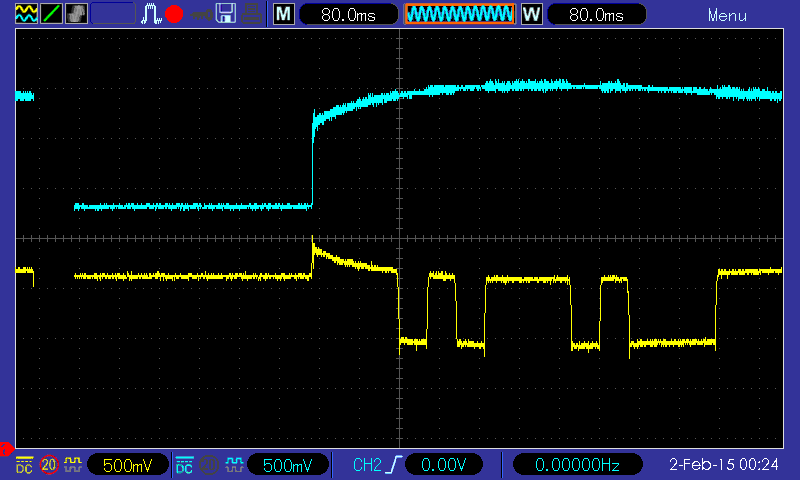Click the floppy disk save icon
Image resolution: width=800 pixels, height=480 pixels.
point(226,14)
